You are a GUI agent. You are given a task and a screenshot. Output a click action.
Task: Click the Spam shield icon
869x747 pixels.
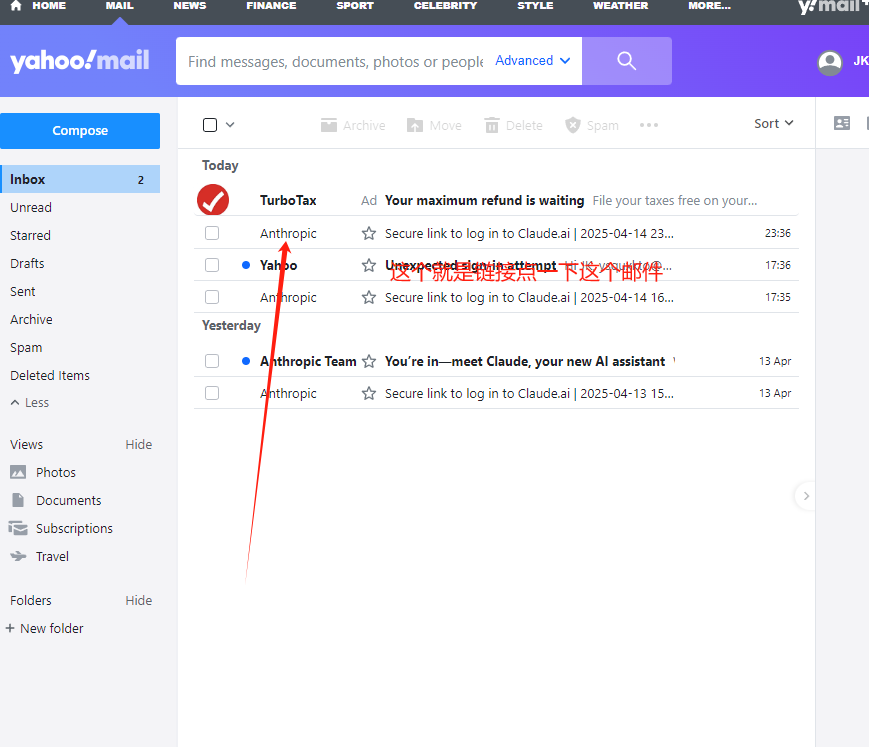tap(572, 125)
